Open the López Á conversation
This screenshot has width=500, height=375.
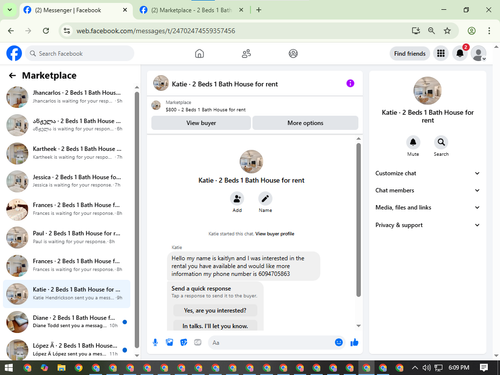(67, 349)
